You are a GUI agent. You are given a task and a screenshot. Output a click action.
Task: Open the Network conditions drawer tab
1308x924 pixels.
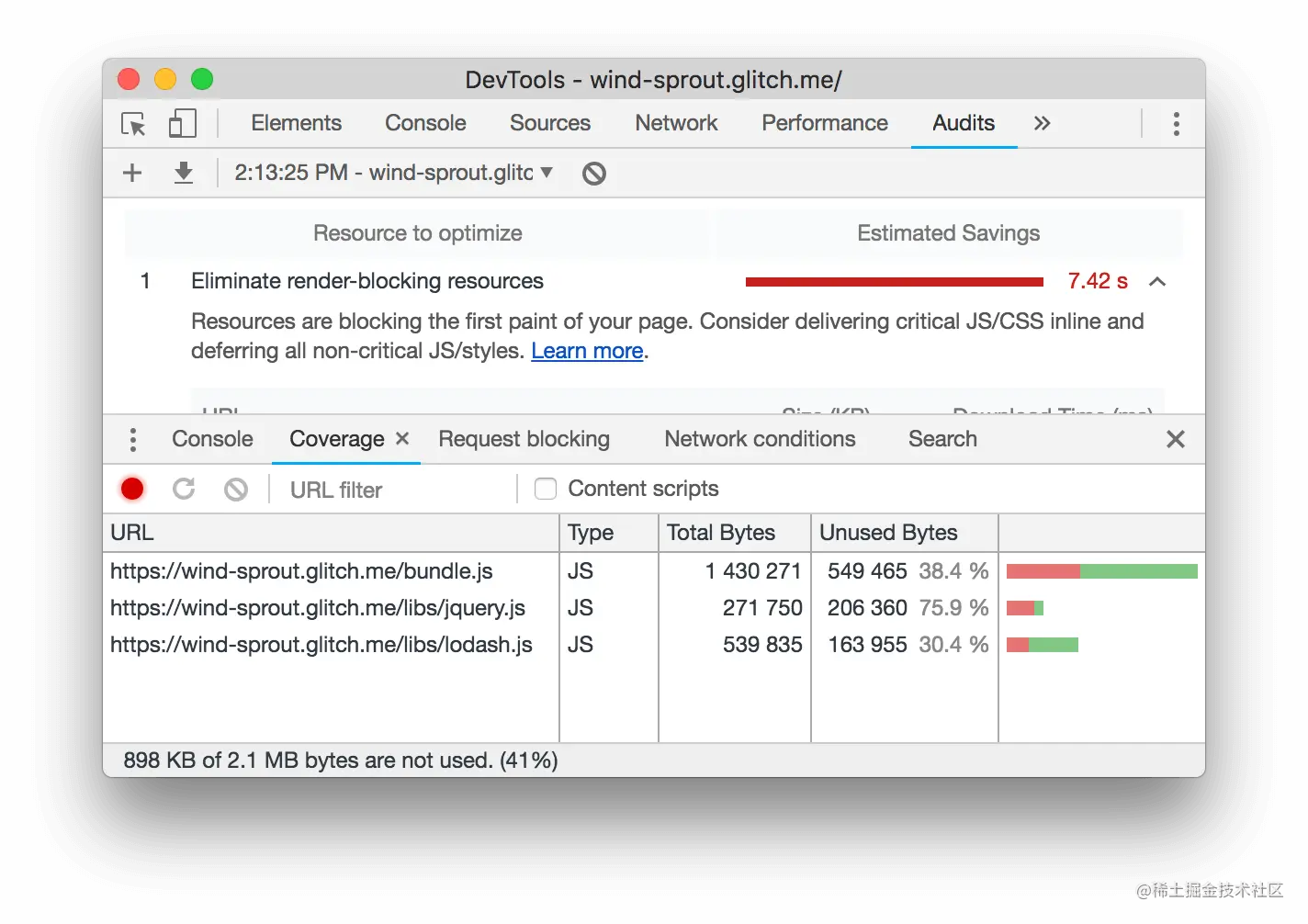coord(760,439)
